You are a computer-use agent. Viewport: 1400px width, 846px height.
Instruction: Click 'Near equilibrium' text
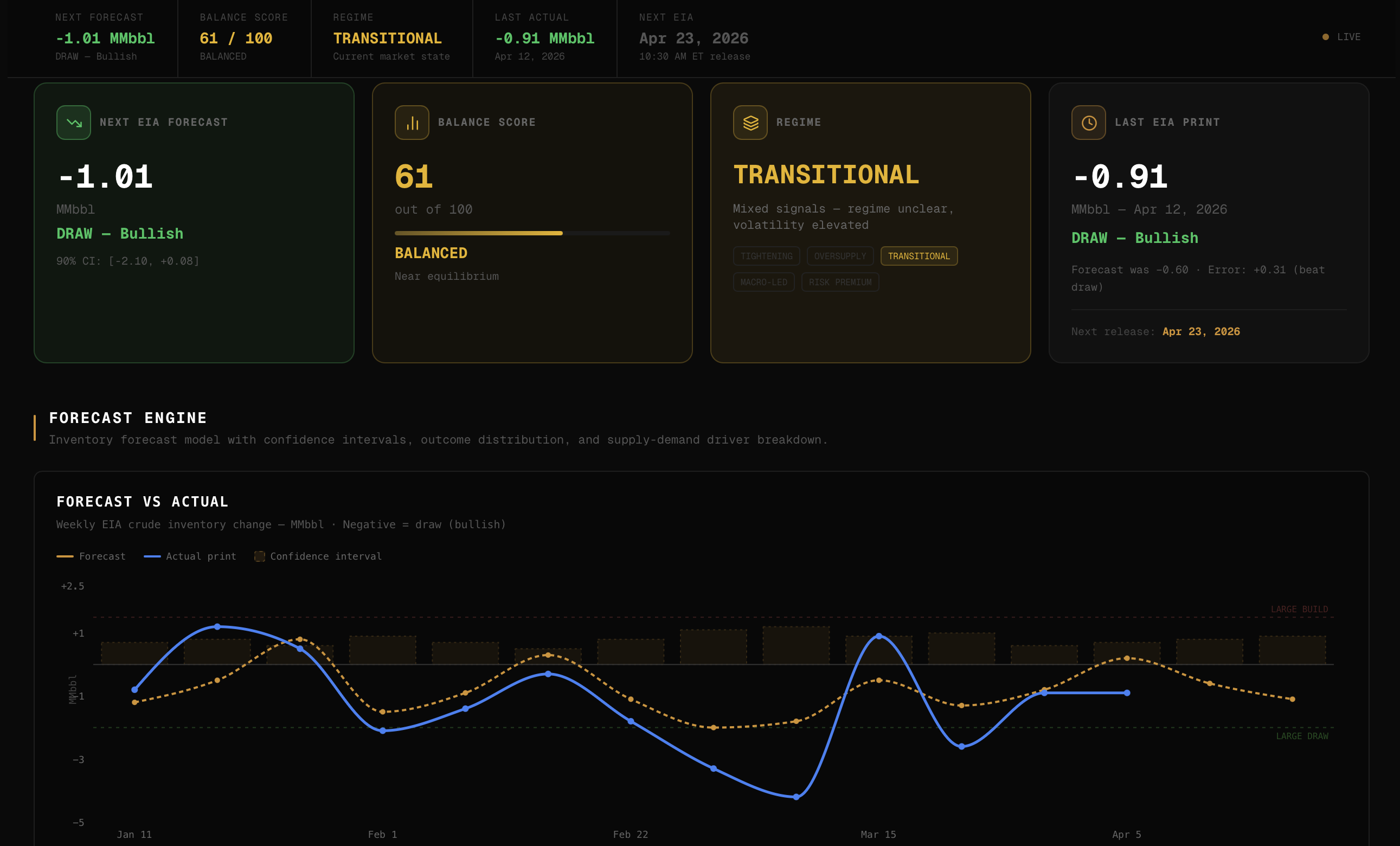coord(447,277)
